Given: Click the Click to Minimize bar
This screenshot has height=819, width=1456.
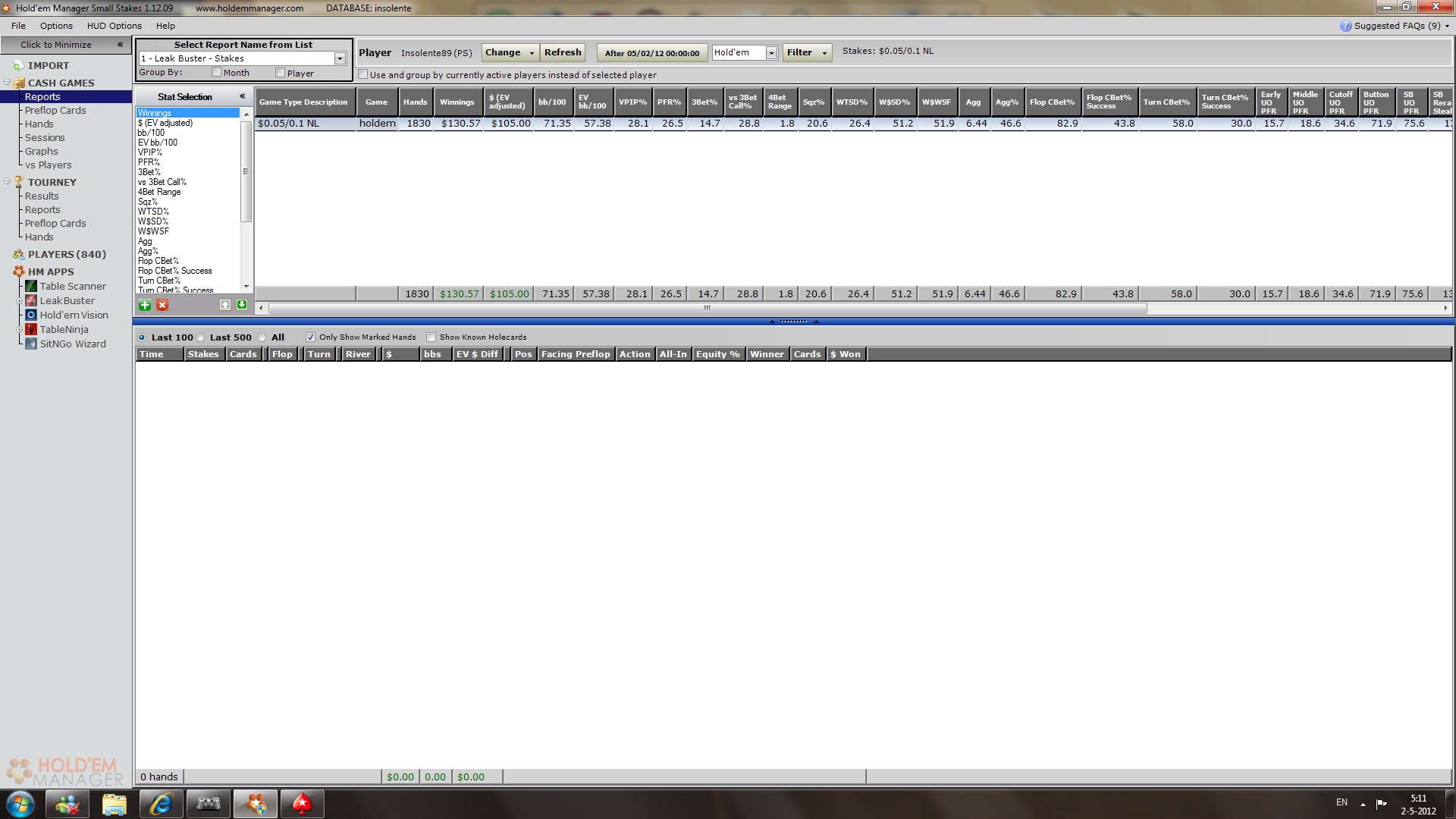Looking at the screenshot, I should 66,45.
